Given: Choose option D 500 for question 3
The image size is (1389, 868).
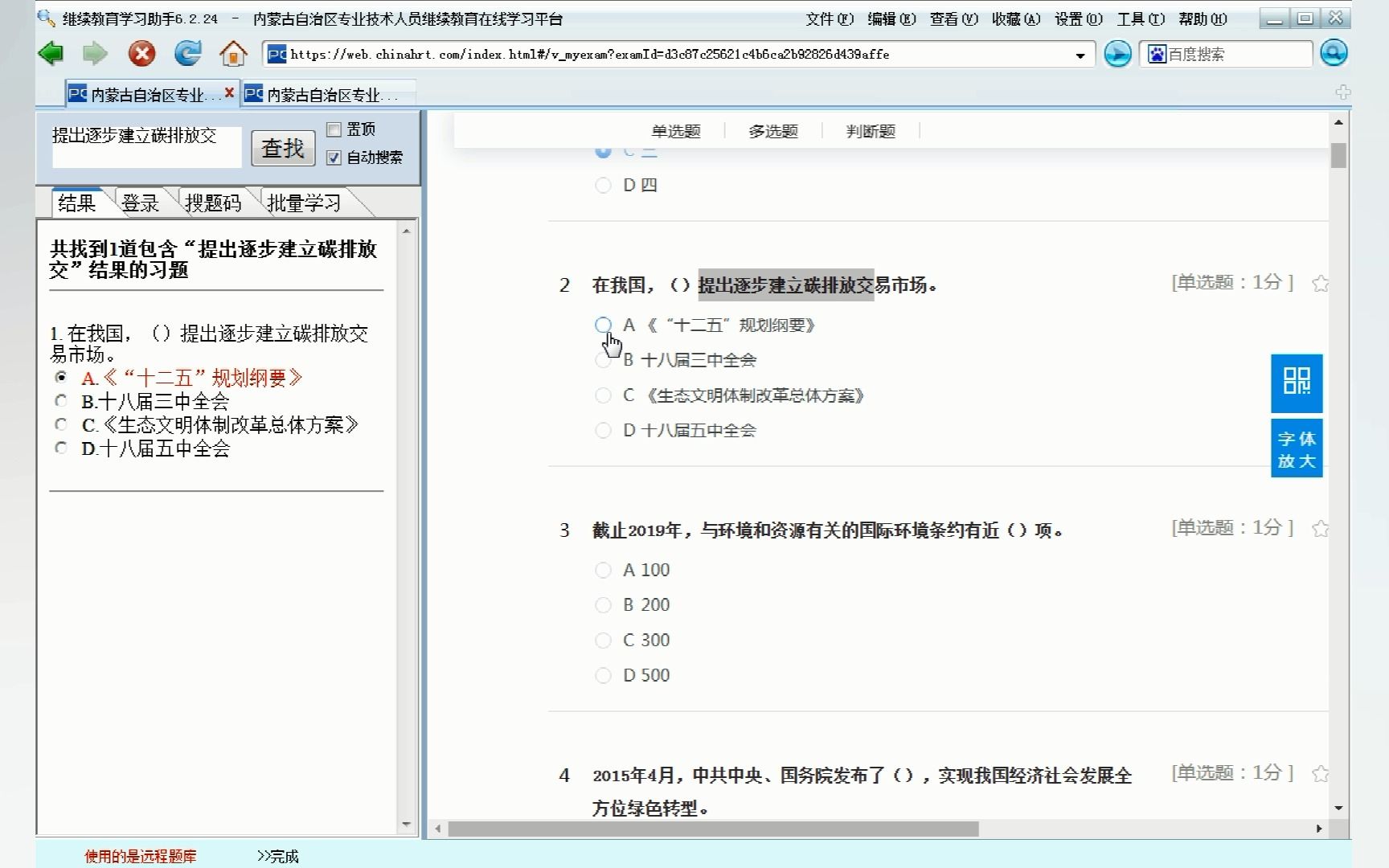Looking at the screenshot, I should 603,675.
